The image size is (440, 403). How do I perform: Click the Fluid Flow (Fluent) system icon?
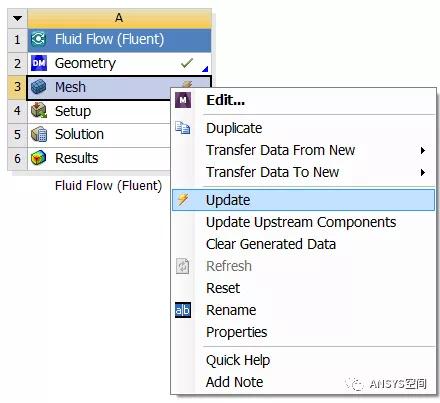click(39, 39)
